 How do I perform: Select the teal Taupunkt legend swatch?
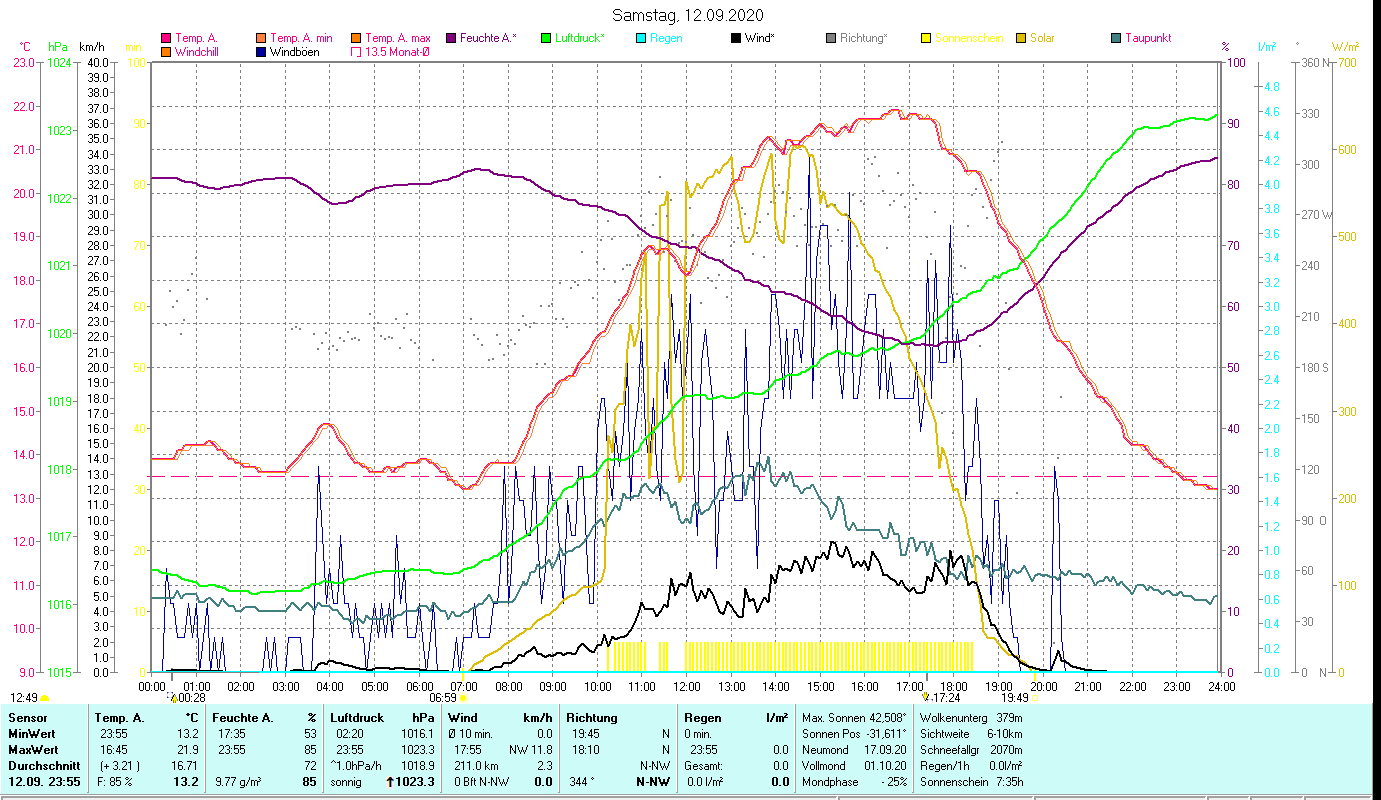tap(1116, 38)
